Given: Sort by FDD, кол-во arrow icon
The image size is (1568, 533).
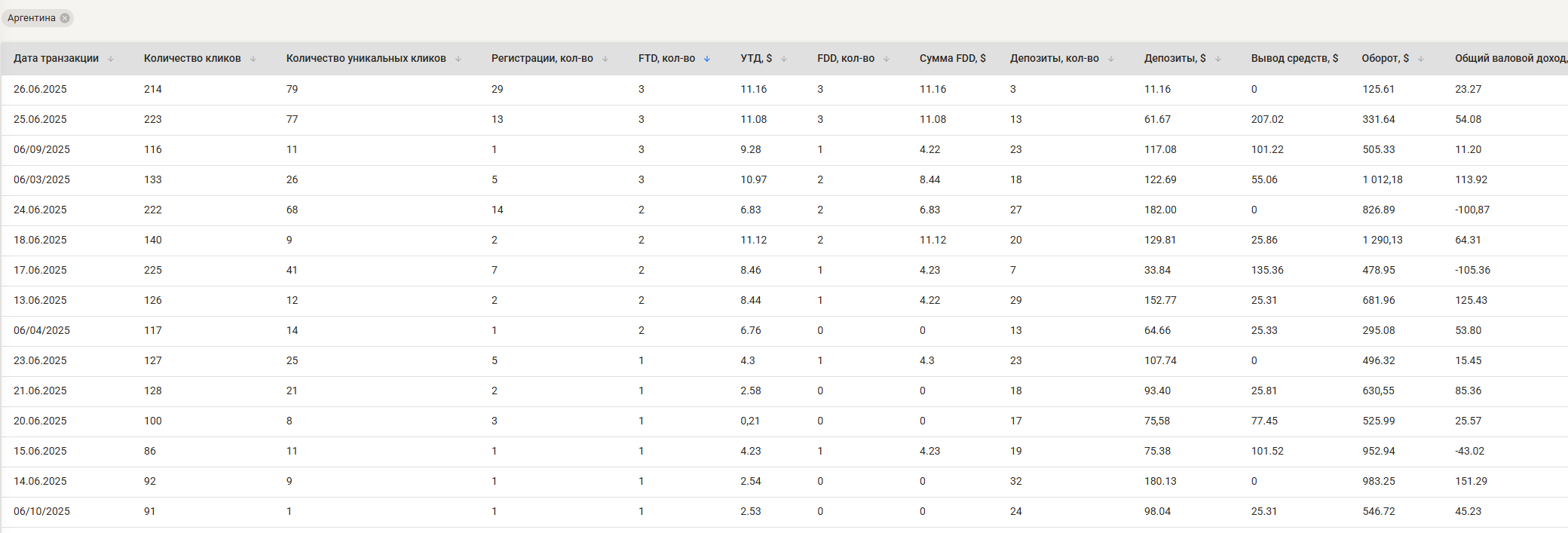Looking at the screenshot, I should click(x=887, y=59).
